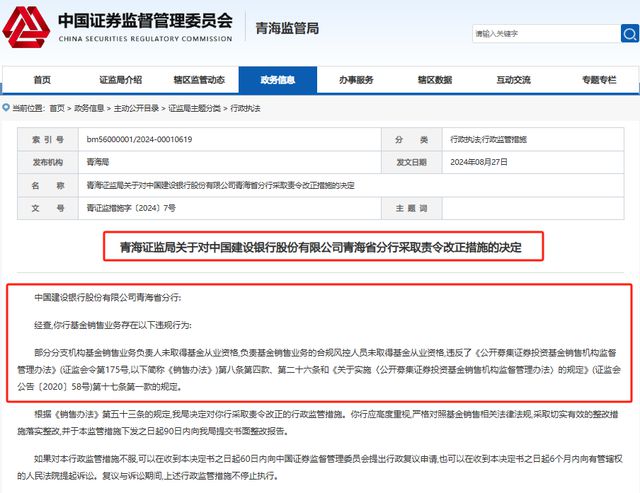Click the 文号 table label
This screenshot has height=493, width=640.
click(48, 208)
